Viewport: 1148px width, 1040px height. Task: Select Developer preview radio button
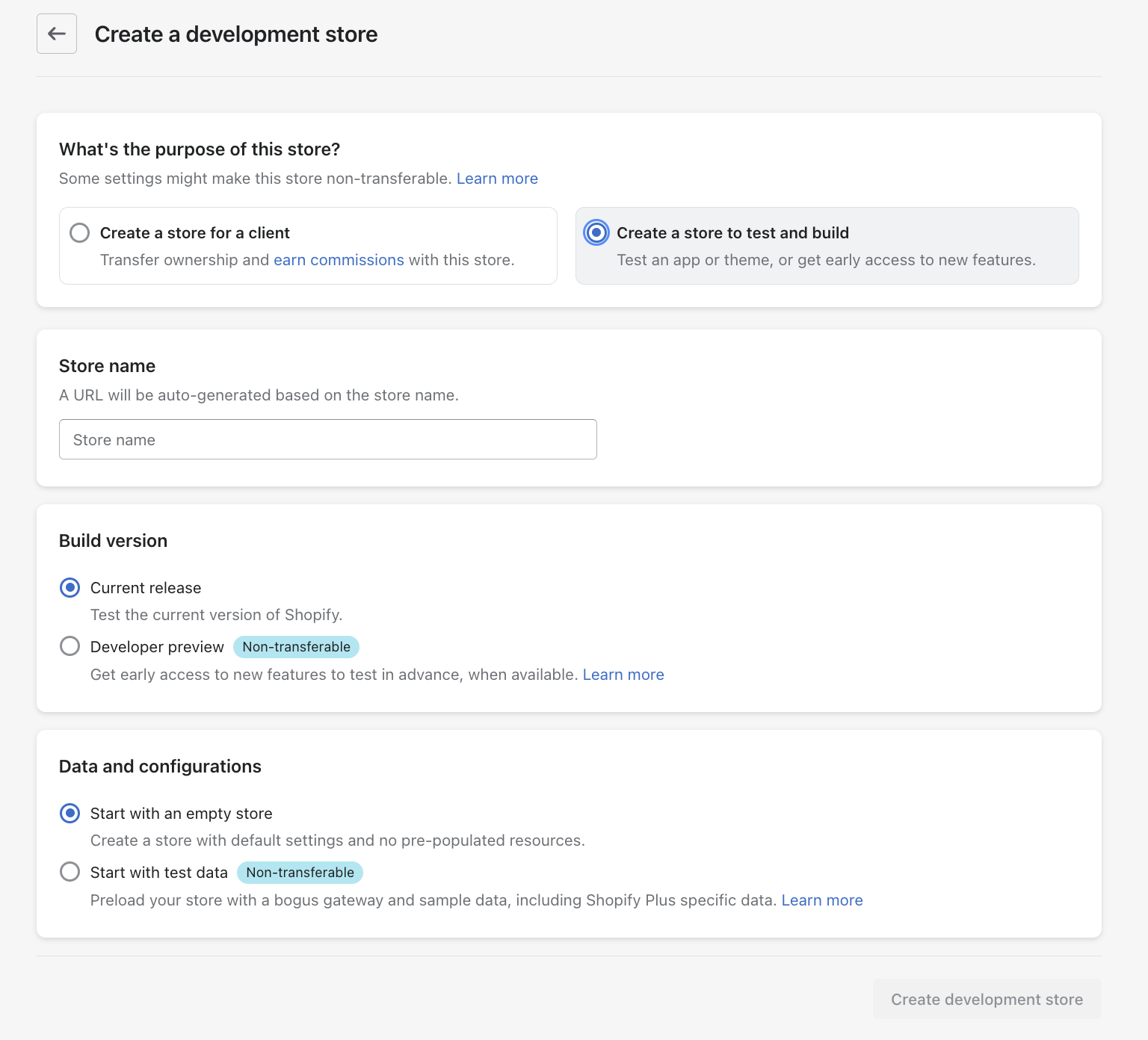click(70, 646)
